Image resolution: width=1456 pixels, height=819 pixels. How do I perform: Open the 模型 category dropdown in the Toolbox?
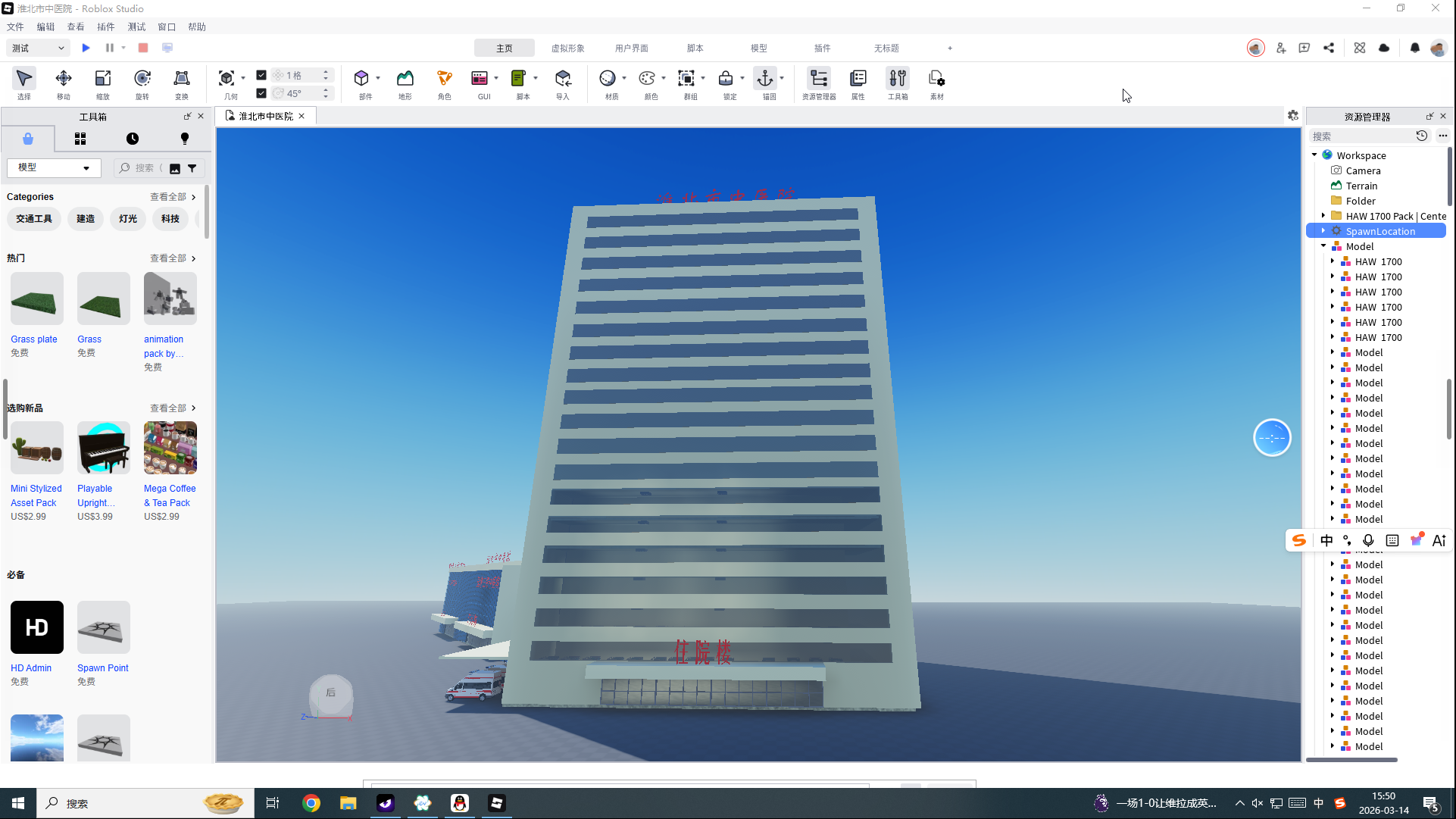point(53,167)
